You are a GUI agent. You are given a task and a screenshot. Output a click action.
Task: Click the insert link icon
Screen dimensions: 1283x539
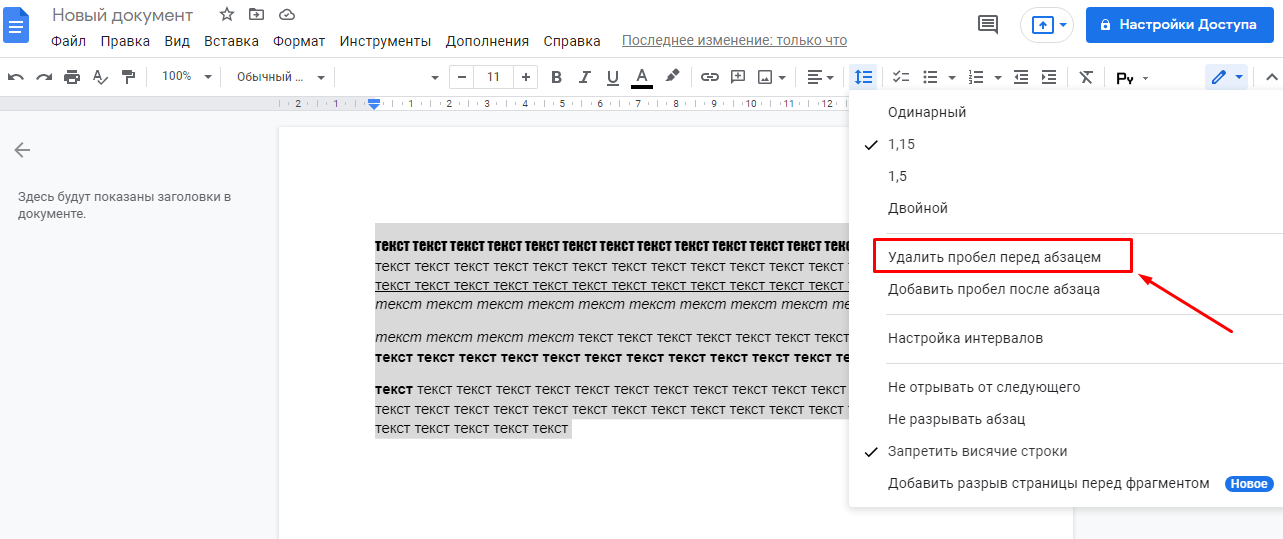[x=710, y=77]
